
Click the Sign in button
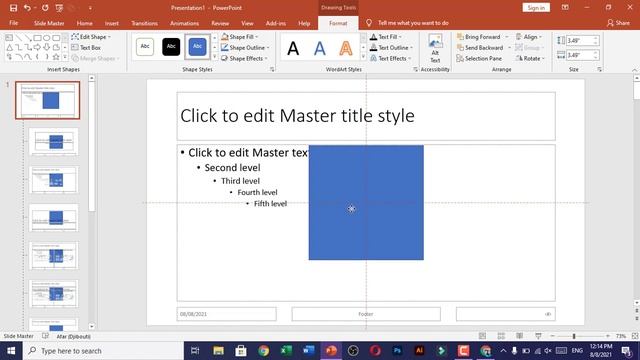(x=536, y=8)
